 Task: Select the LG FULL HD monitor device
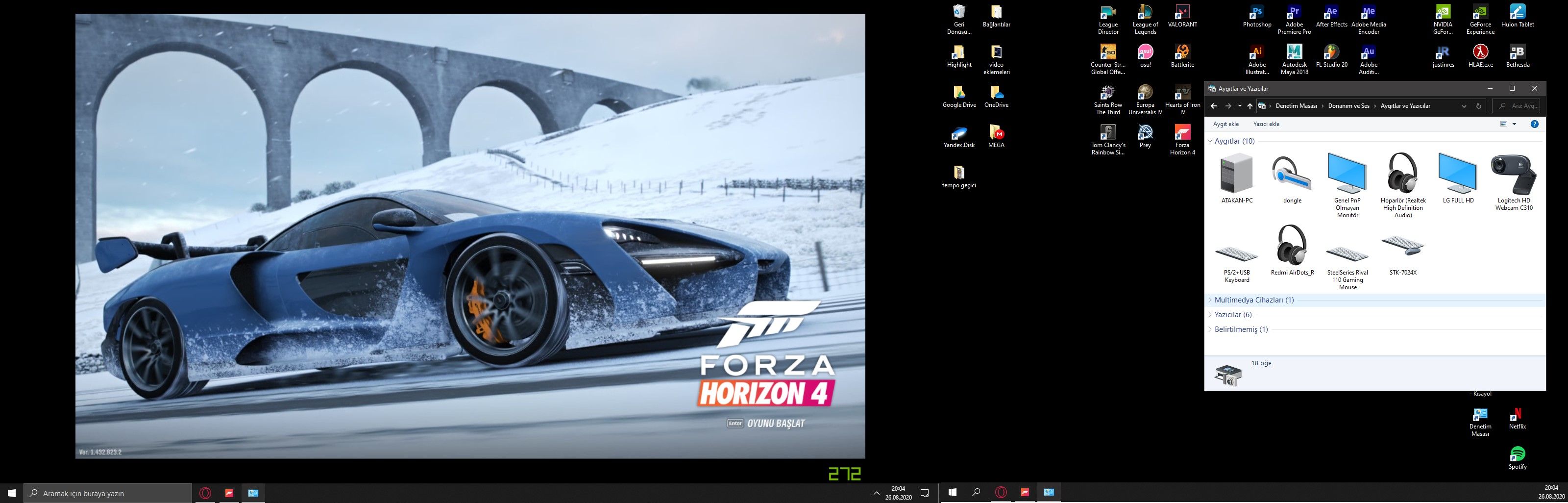tap(1458, 178)
